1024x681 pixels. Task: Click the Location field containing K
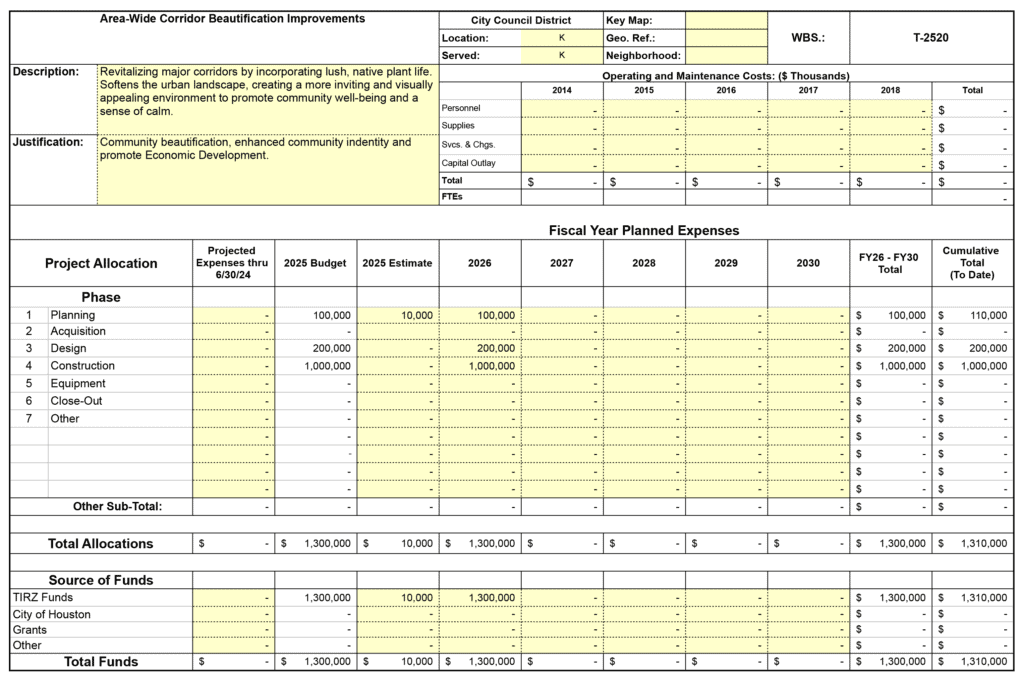coord(562,38)
